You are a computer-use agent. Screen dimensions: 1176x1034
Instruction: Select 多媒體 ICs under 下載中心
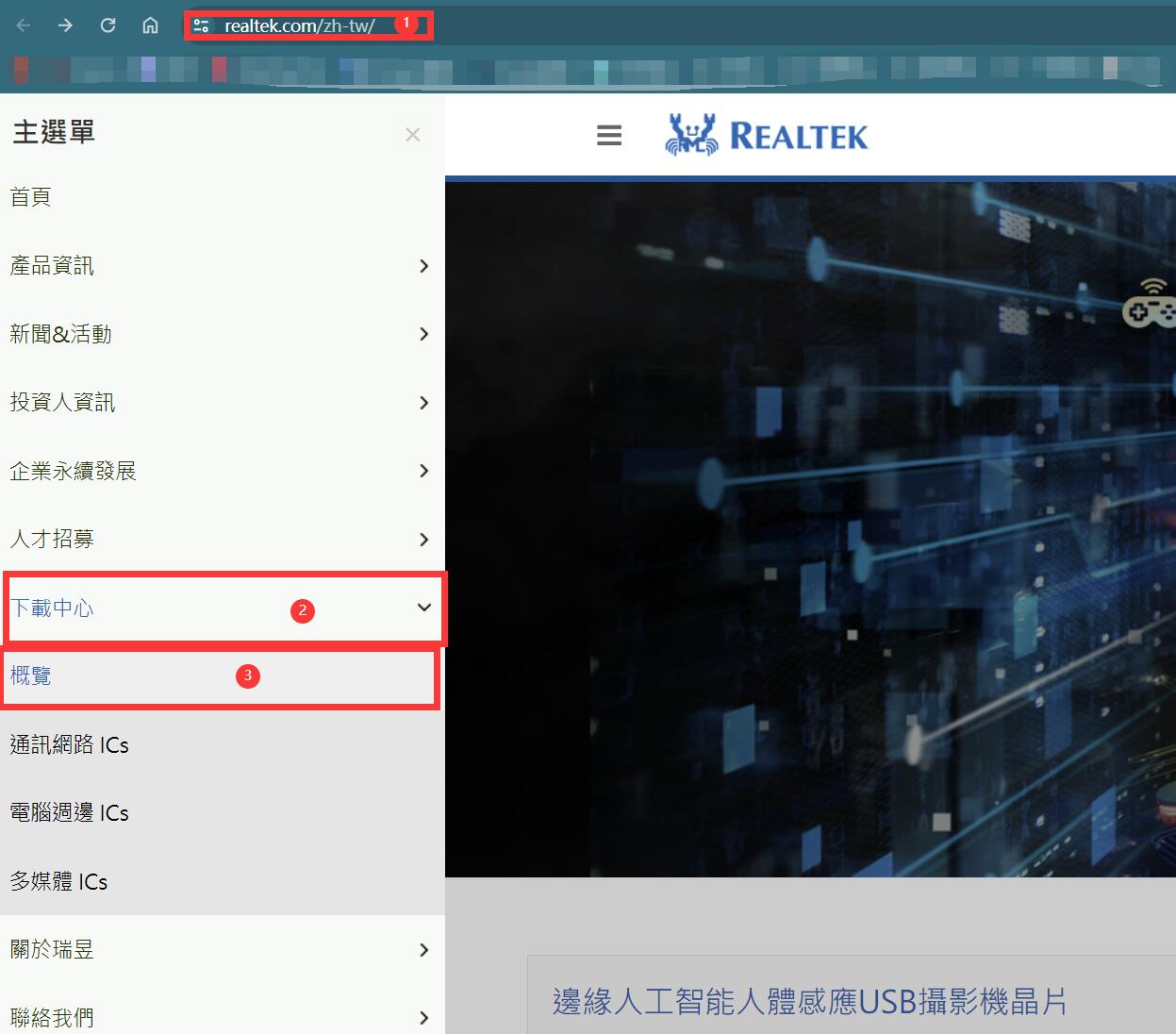(x=58, y=881)
